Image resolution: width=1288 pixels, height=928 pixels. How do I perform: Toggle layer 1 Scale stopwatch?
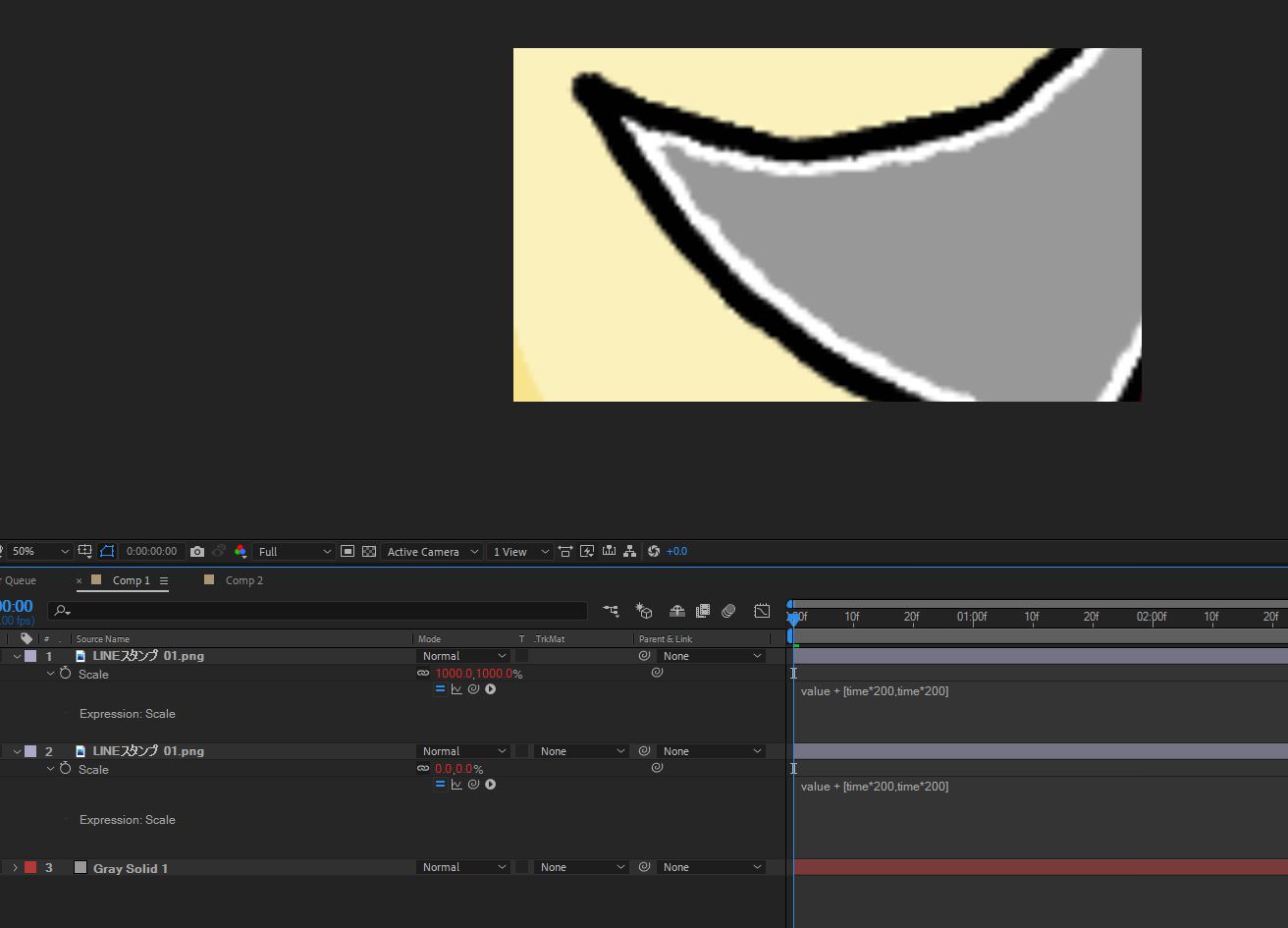(x=66, y=674)
